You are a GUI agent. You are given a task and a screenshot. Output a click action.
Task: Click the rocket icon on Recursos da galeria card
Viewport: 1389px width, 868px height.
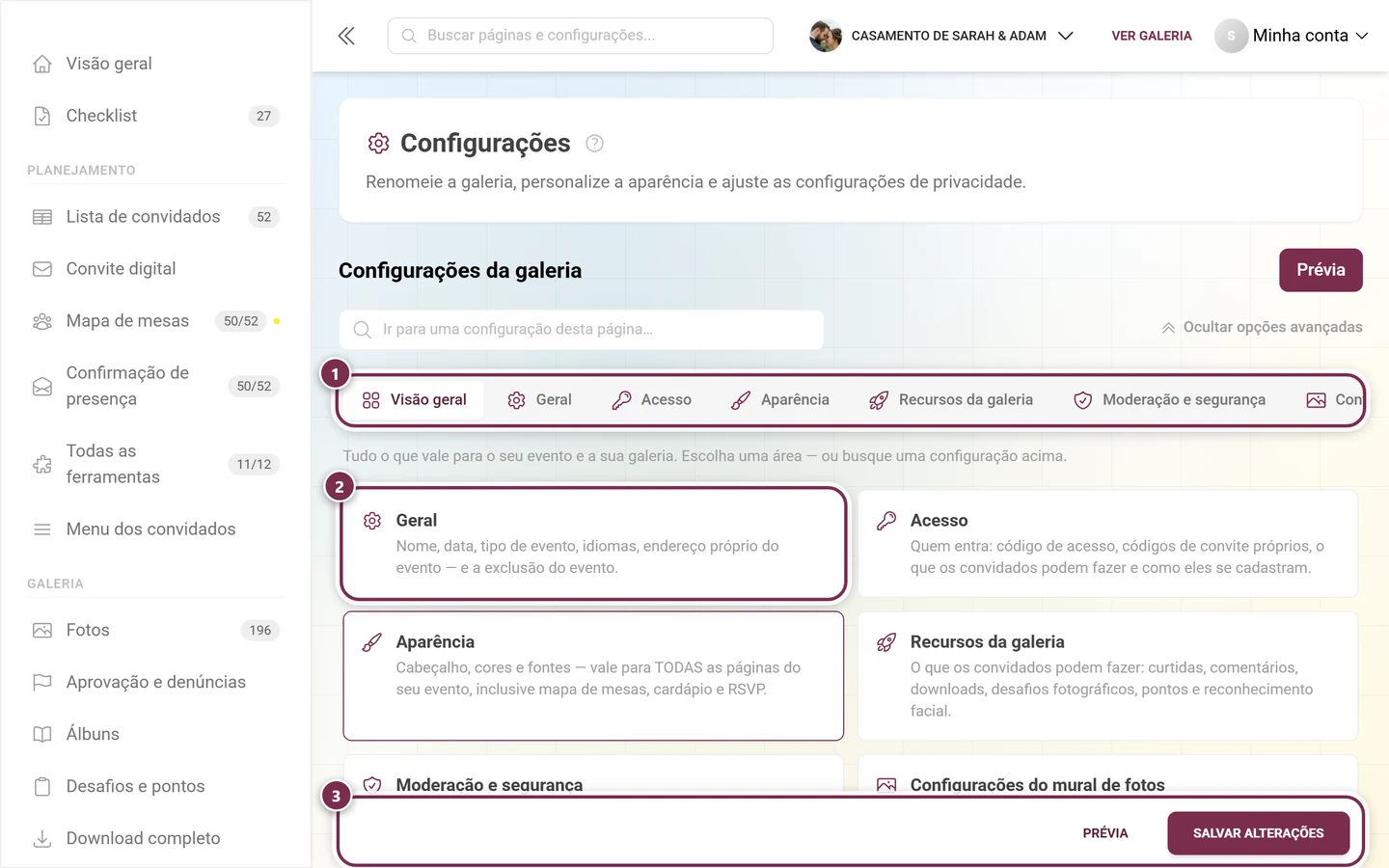[886, 642]
